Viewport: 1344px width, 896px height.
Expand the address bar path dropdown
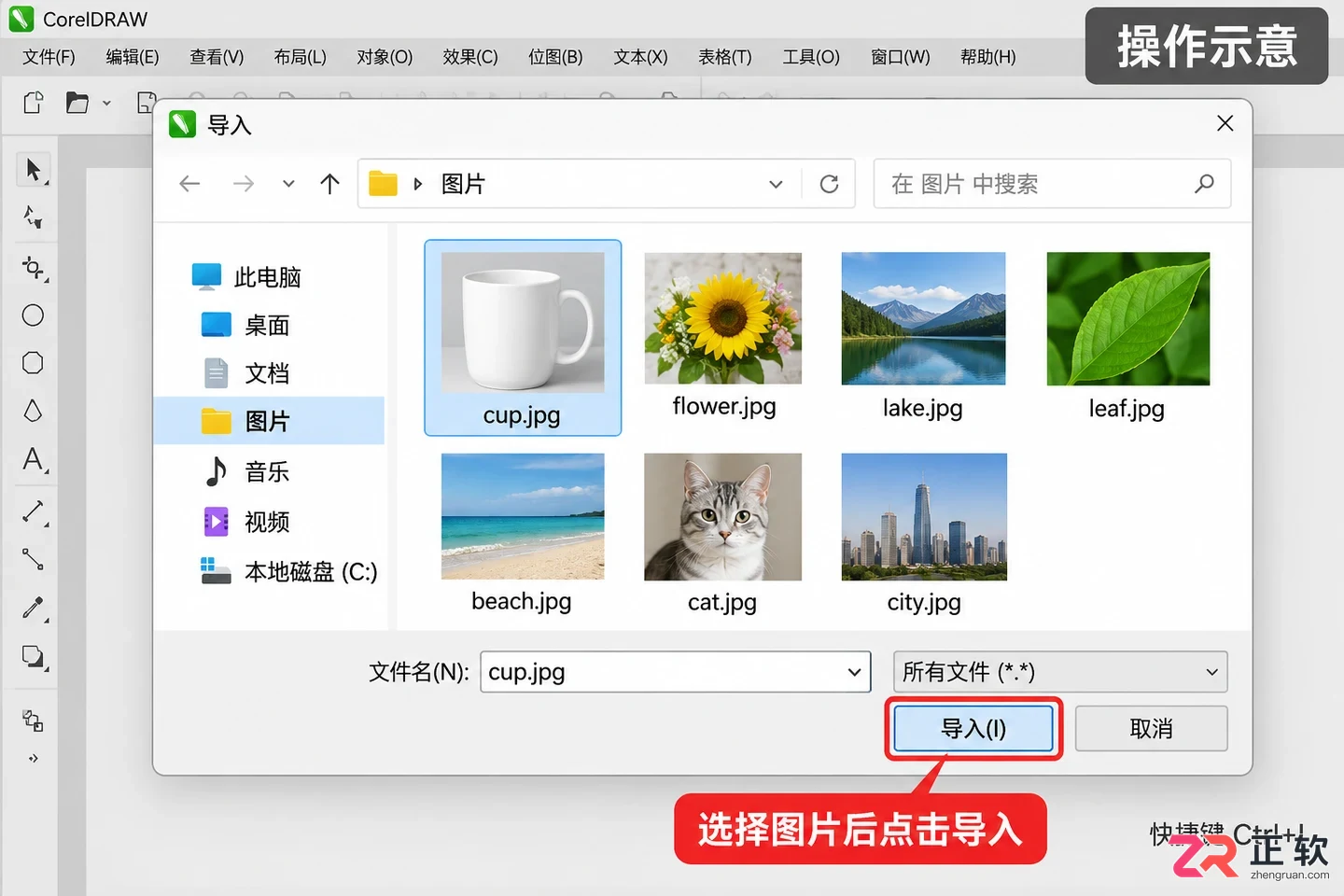(x=776, y=184)
